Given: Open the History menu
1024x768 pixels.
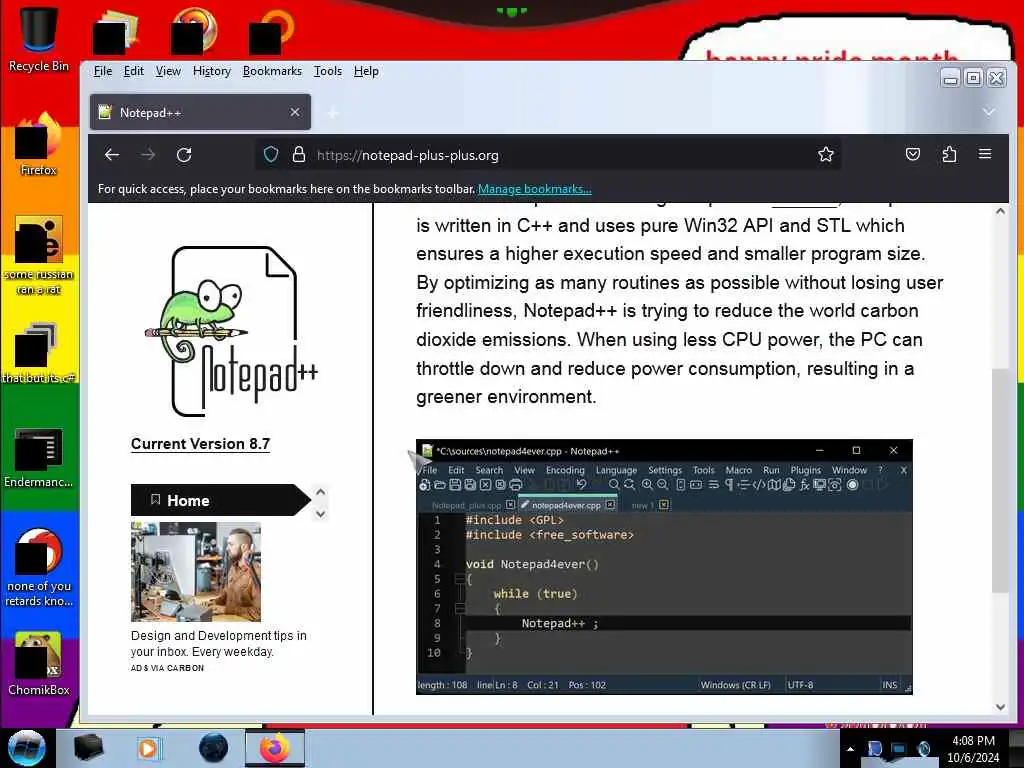Looking at the screenshot, I should click(212, 71).
